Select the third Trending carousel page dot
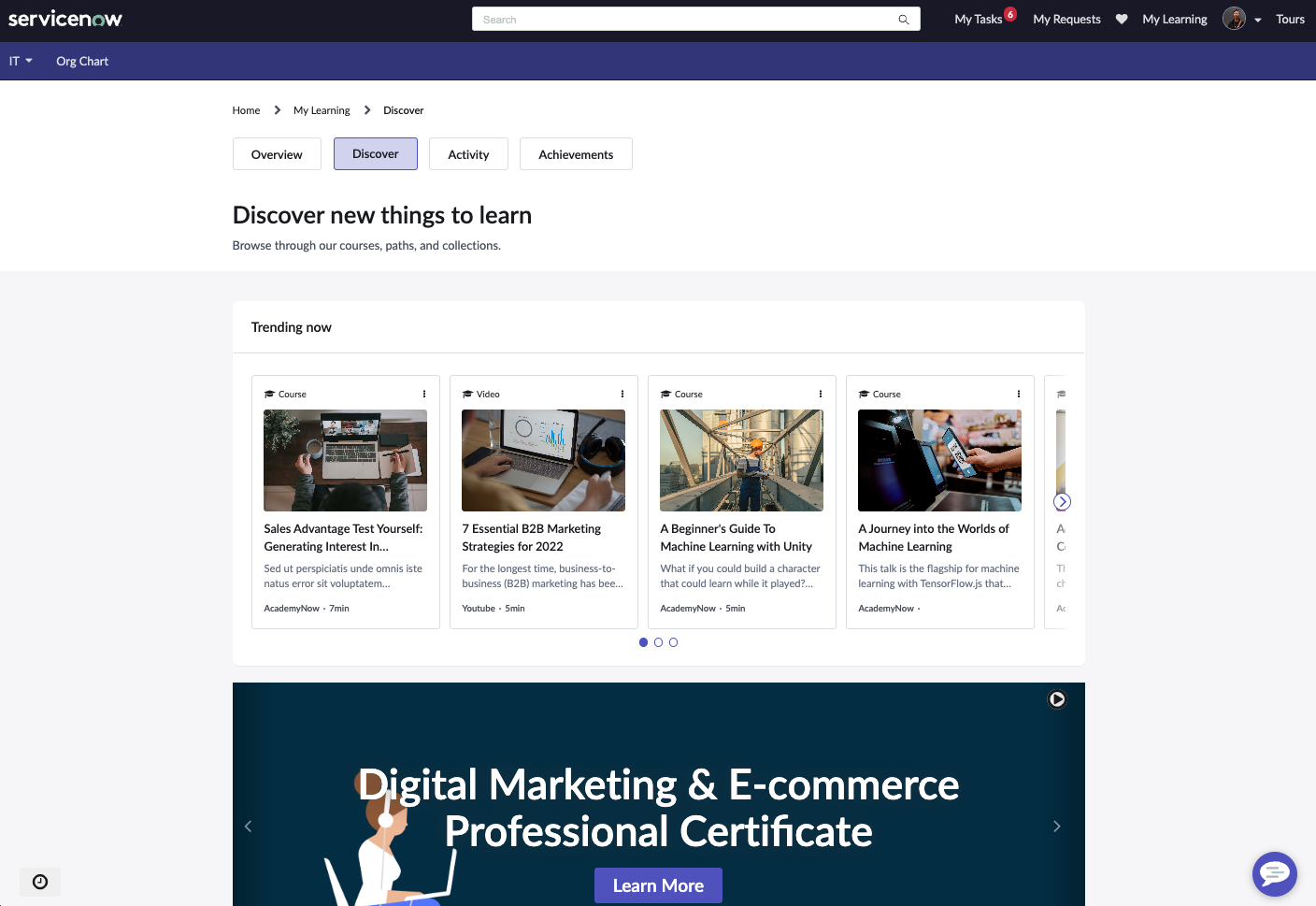Screen dimensions: 1316x906 pyautogui.click(x=673, y=642)
